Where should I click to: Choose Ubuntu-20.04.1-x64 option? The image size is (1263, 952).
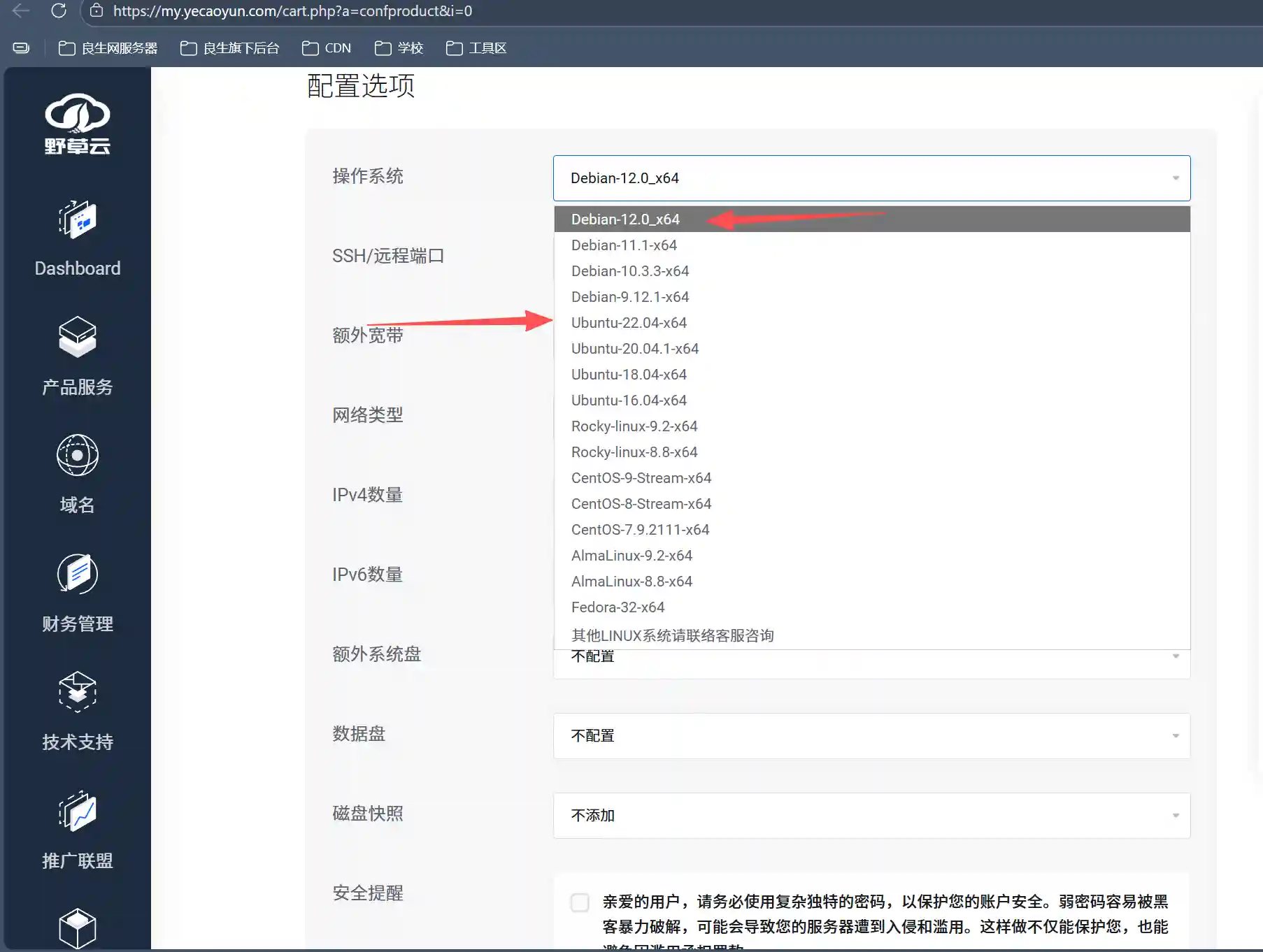point(871,349)
